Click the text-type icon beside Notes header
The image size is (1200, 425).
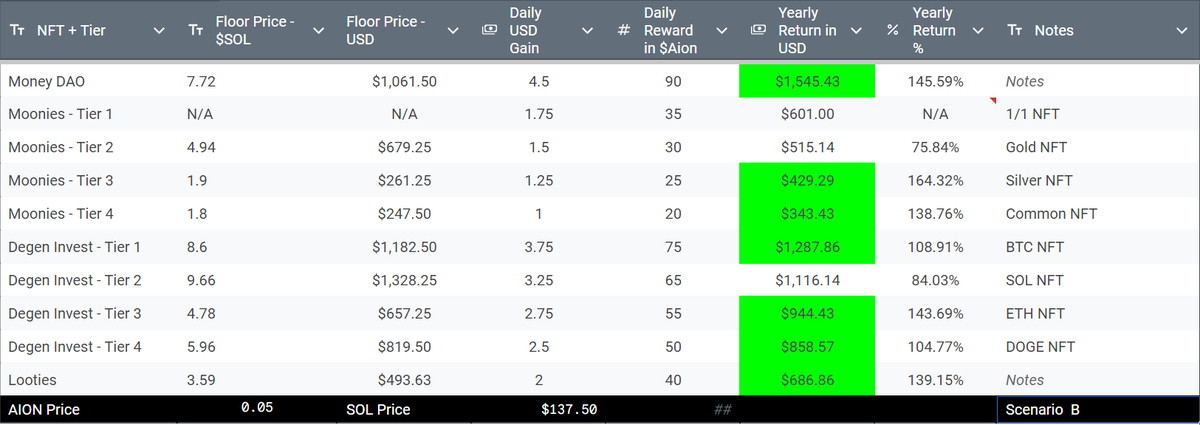tap(1015, 31)
